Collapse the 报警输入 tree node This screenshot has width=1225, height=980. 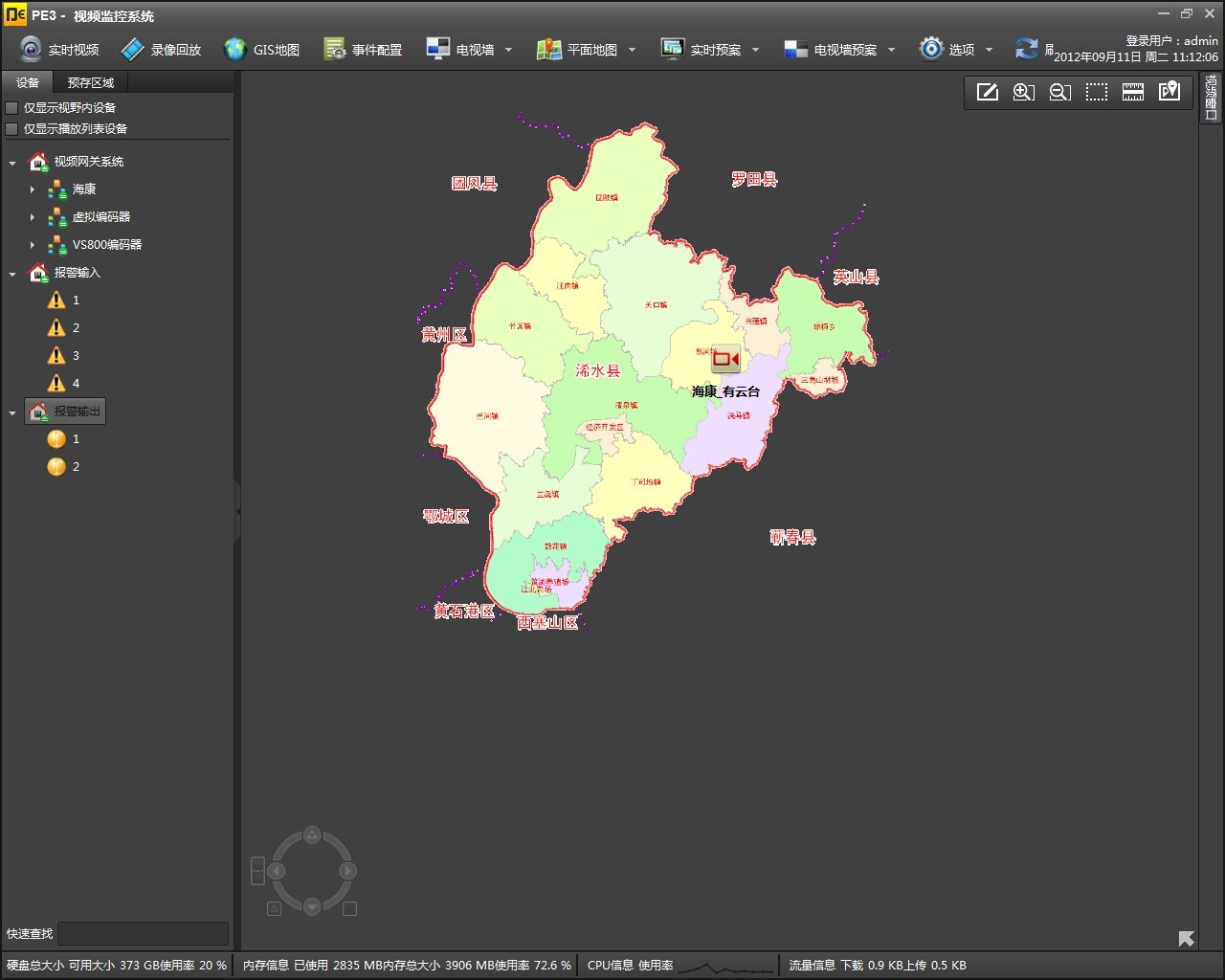[x=12, y=274]
